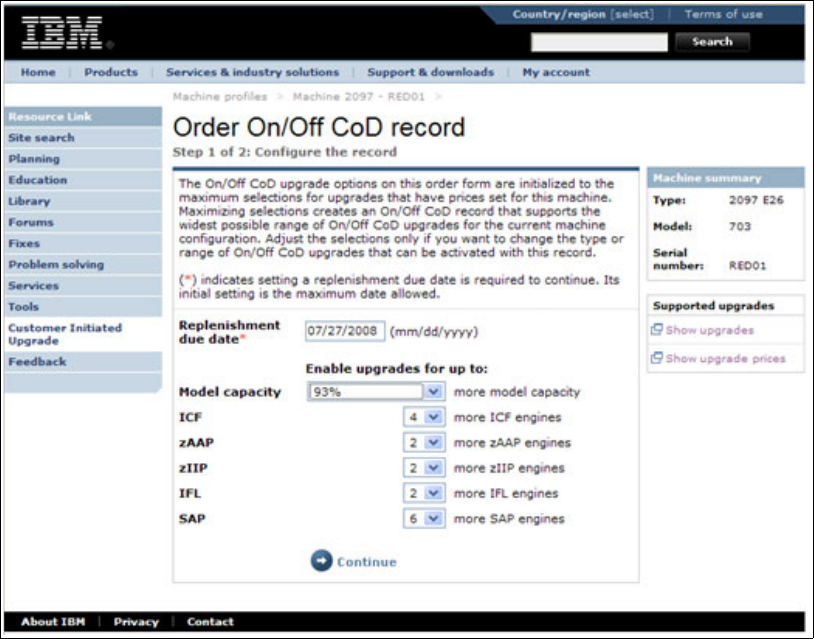Go to Machine 2097 - RED01 breadcrumb
This screenshot has height=639, width=814.
click(359, 97)
